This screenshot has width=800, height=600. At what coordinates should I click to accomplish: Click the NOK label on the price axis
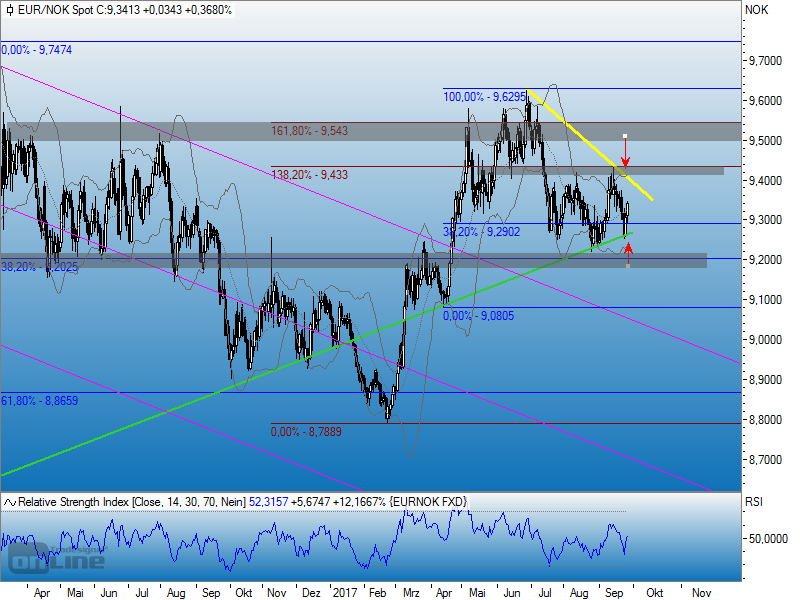point(755,10)
